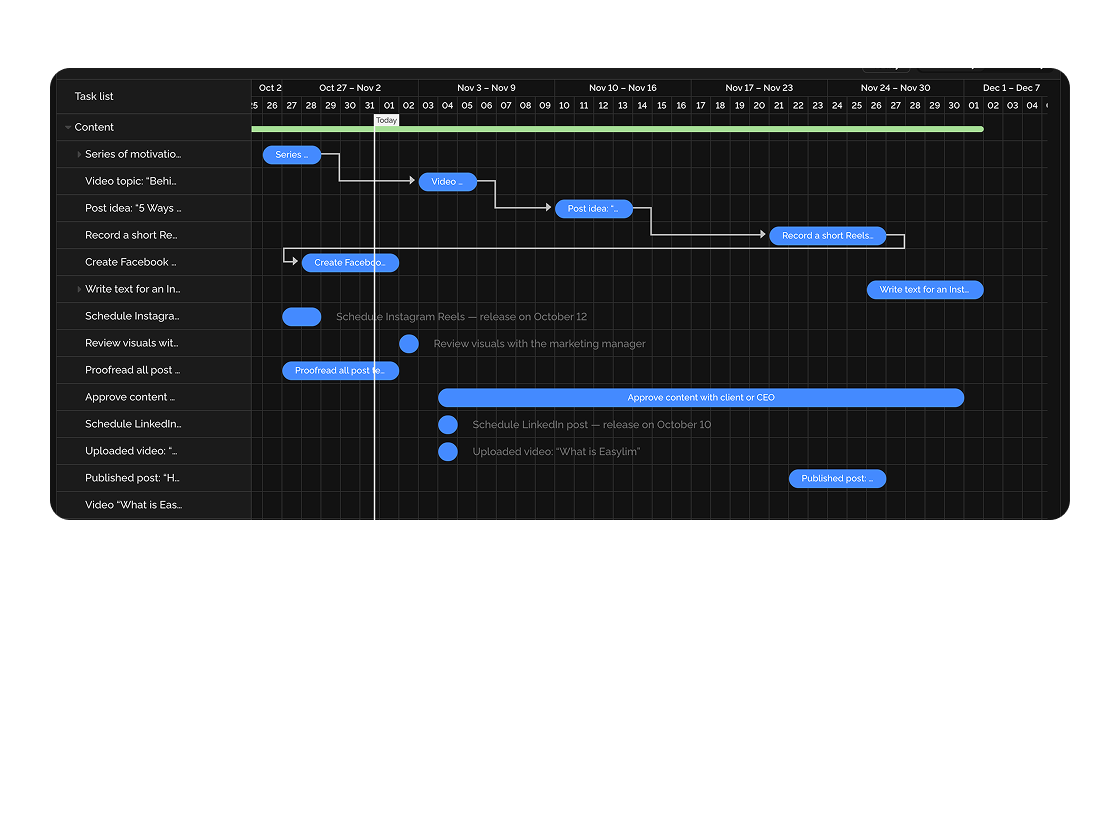
Task: Select the "Series ..." task bar
Action: 291,154
